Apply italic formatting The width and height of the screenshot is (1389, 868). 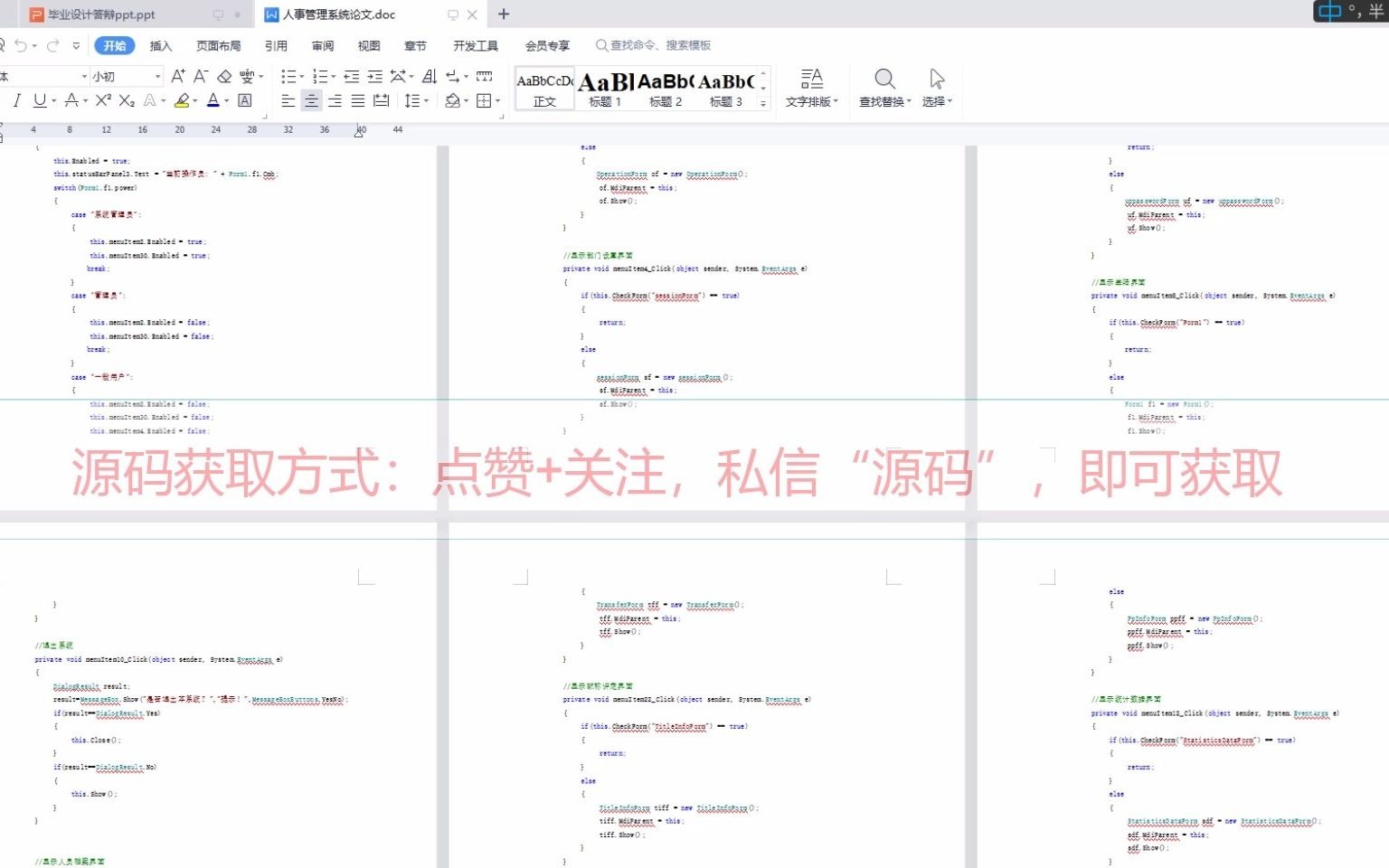click(x=16, y=100)
